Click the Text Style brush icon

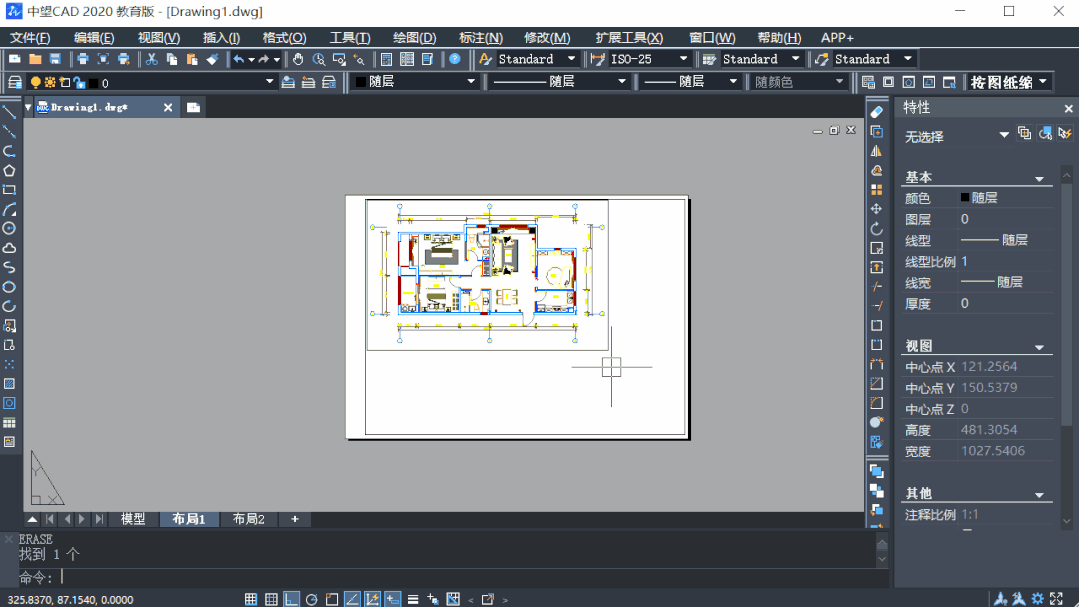(485, 59)
